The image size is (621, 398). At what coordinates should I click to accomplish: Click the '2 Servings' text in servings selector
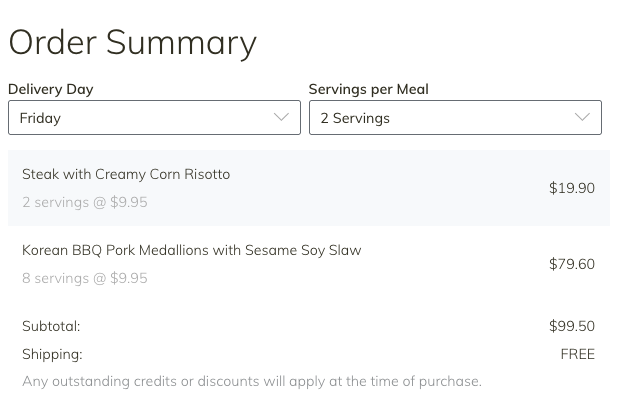click(x=355, y=118)
